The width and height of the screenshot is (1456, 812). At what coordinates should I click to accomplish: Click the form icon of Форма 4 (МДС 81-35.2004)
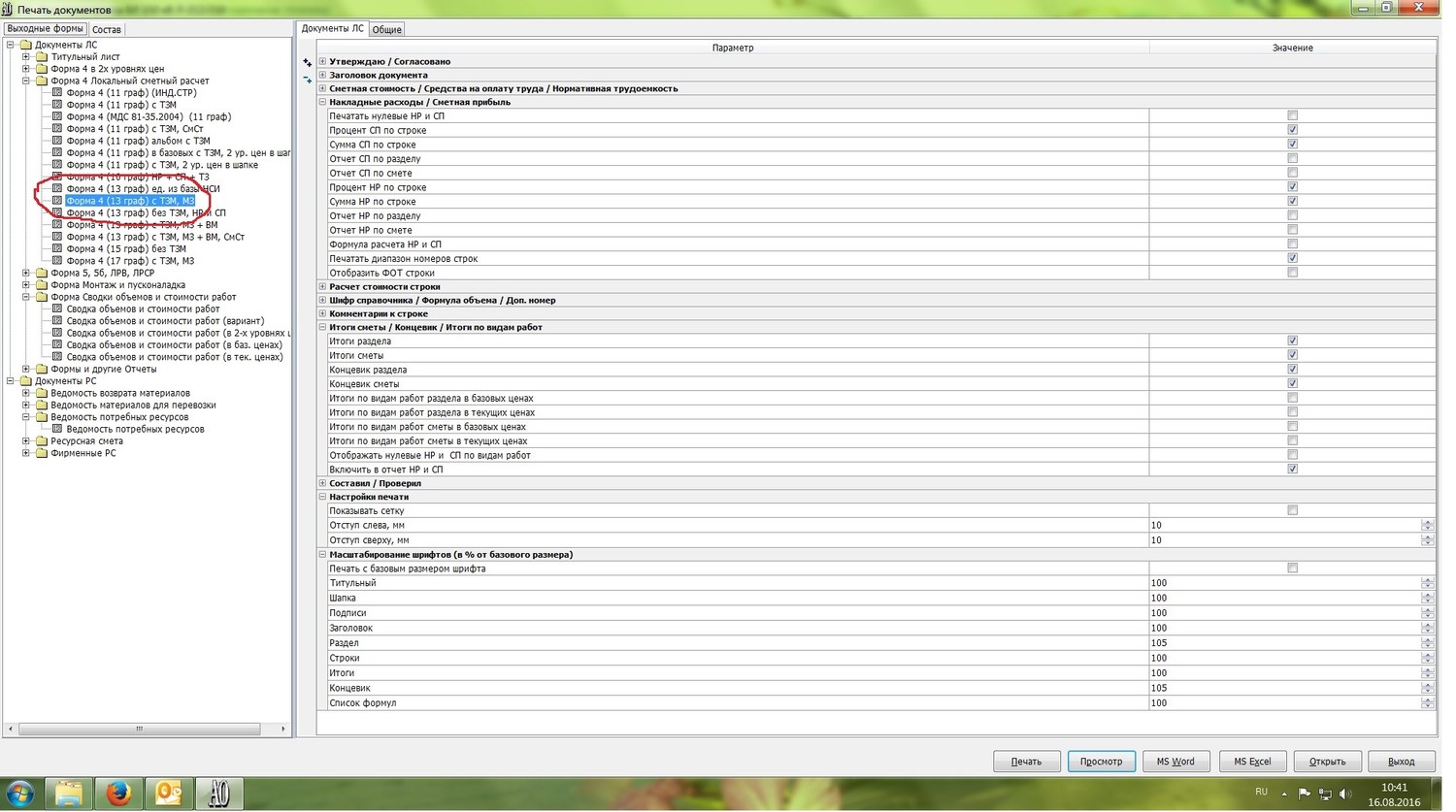tap(57, 117)
